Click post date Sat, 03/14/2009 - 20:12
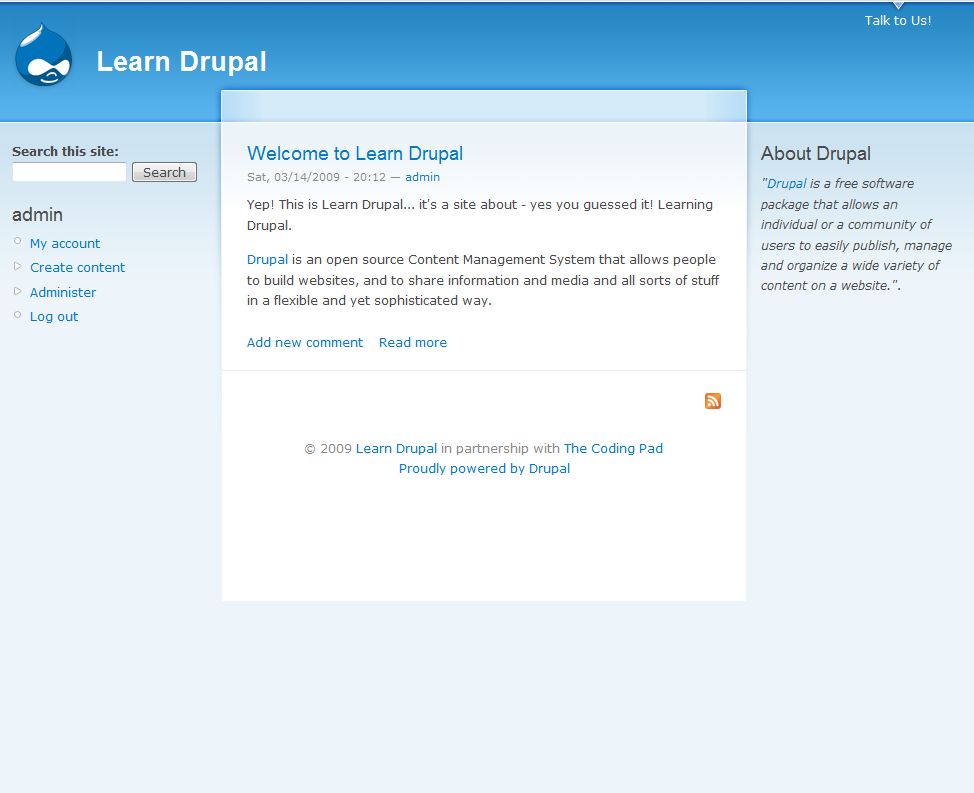The height and width of the screenshot is (793, 974). (316, 177)
